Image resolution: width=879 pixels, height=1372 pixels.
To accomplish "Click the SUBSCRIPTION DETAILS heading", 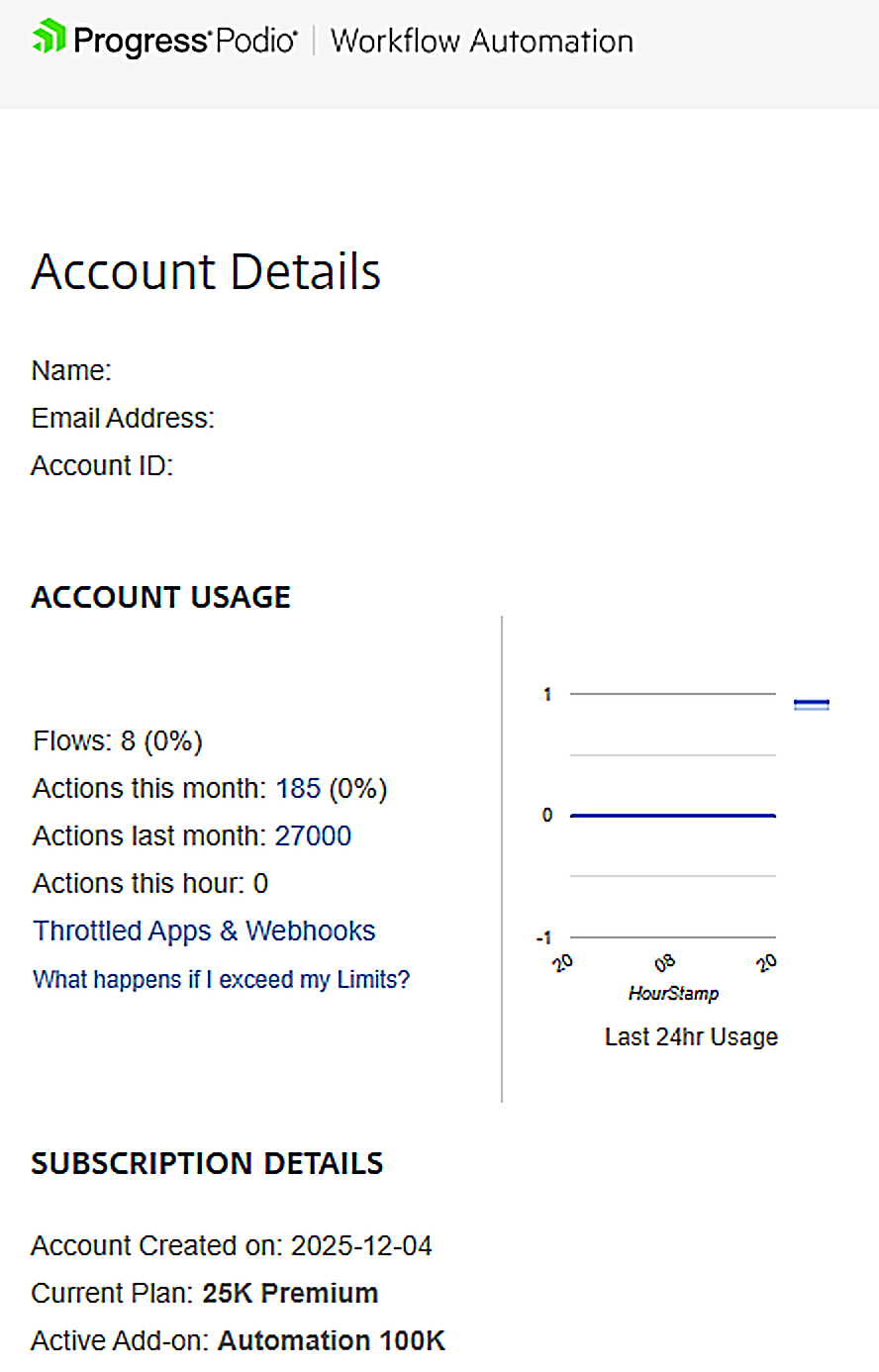I will [207, 1164].
